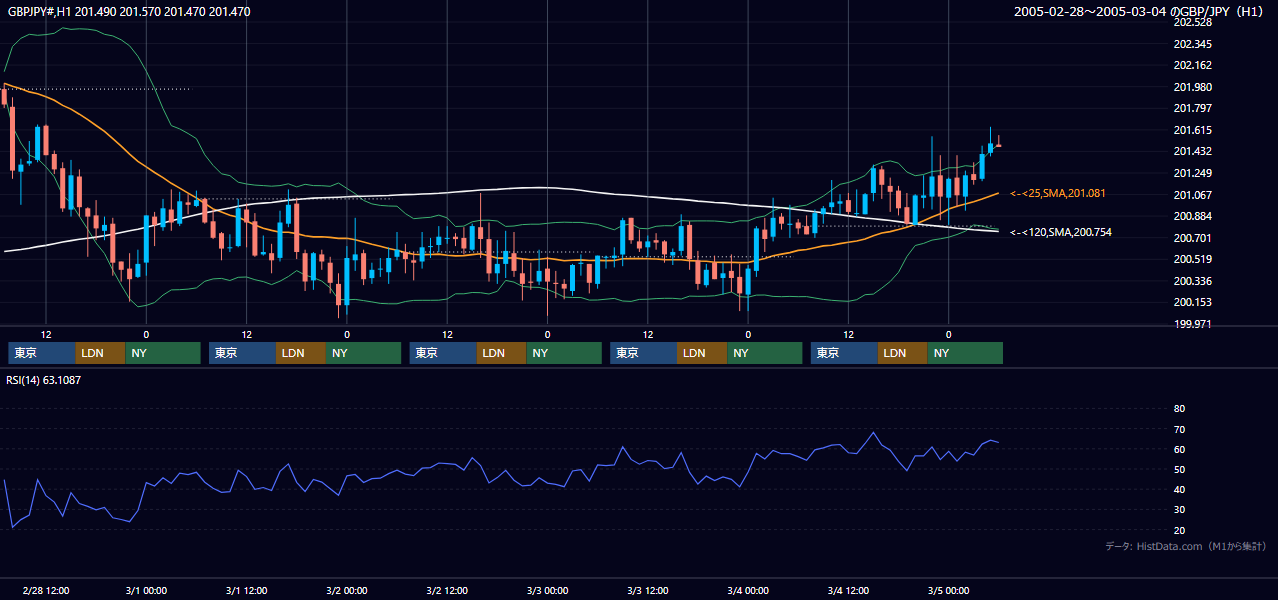Click the 3/2 00:00 date label
The width and height of the screenshot is (1278, 600).
(347, 590)
